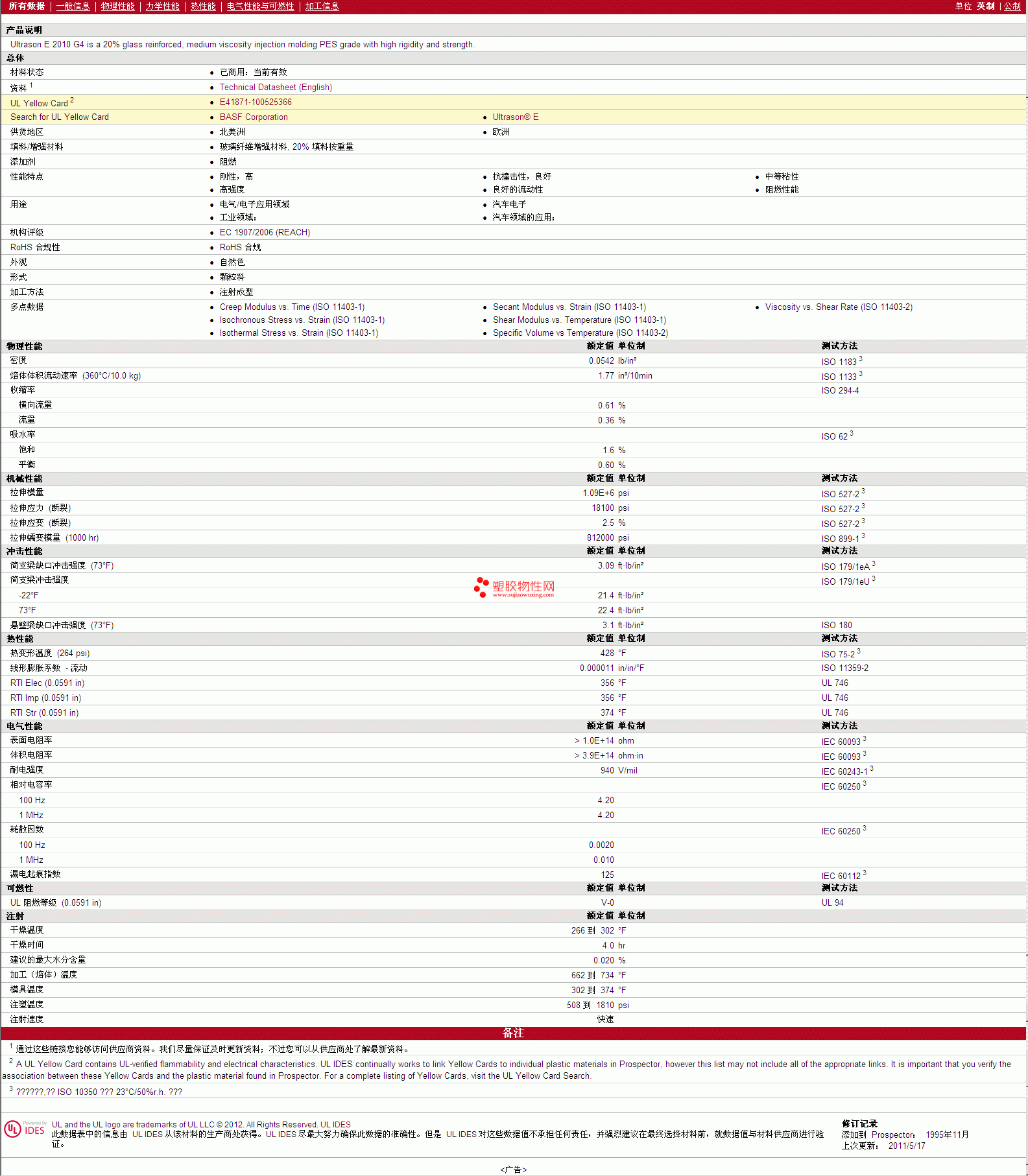Go to the 力学性能 tab
This screenshot has width=1028, height=1176.
[x=162, y=6]
